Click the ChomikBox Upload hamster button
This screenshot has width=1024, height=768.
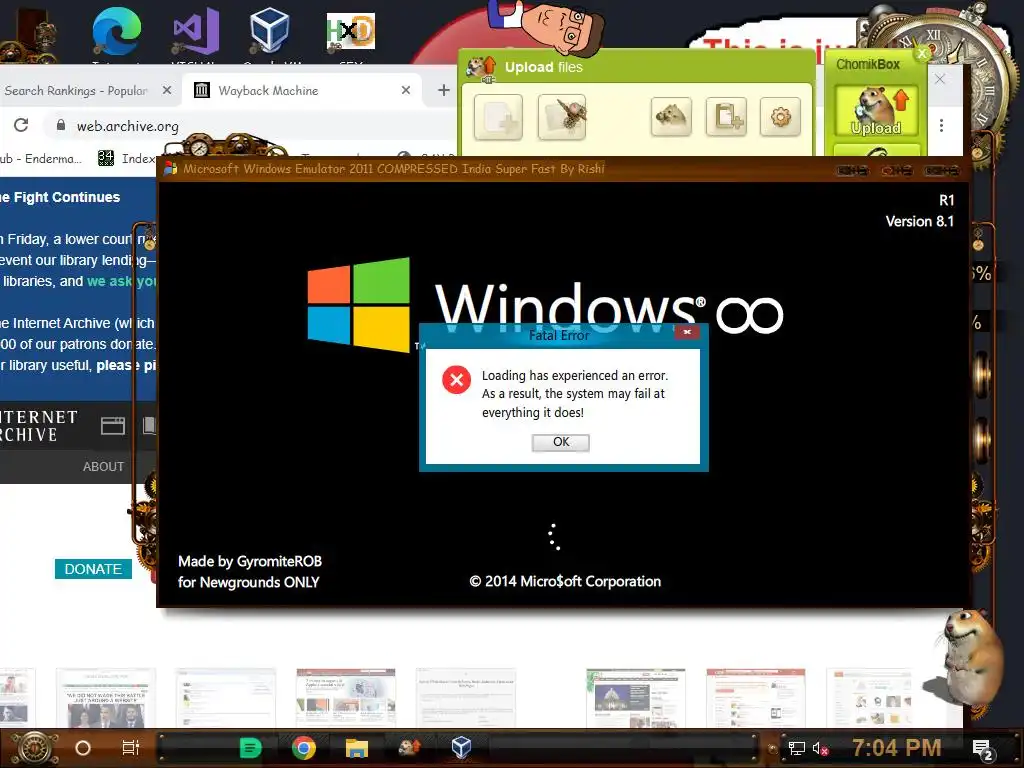(876, 111)
